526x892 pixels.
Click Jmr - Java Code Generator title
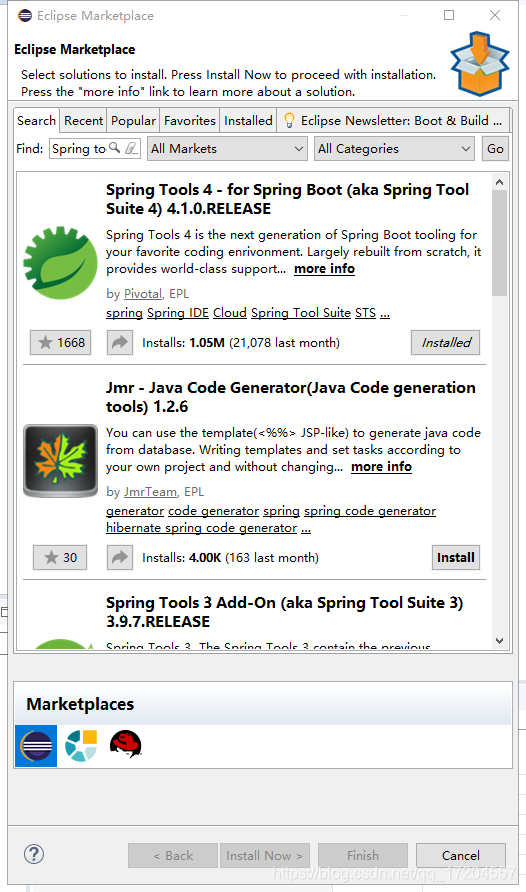click(x=291, y=397)
